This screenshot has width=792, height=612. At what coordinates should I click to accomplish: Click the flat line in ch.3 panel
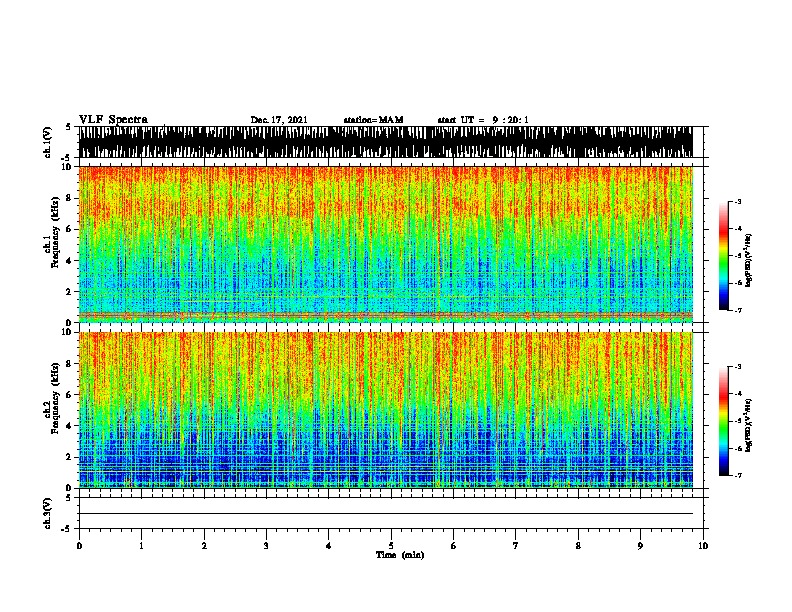(385, 514)
